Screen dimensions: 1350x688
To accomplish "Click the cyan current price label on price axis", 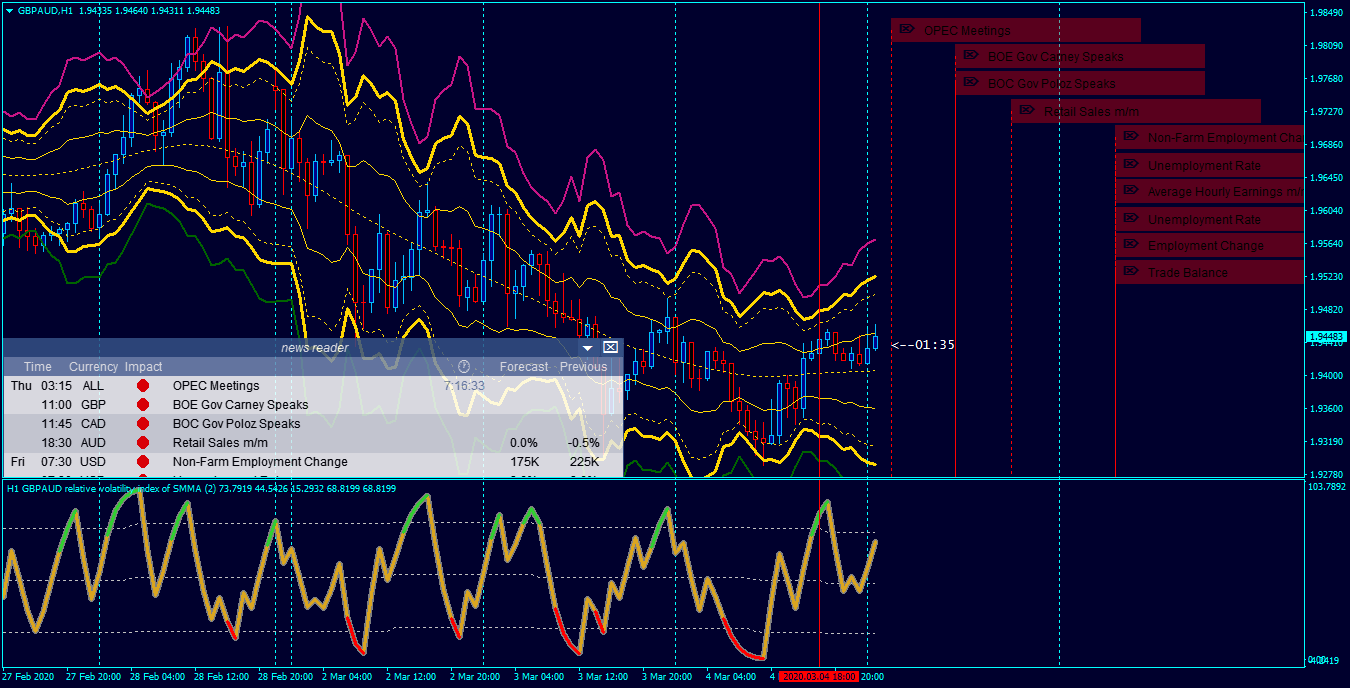I will (1326, 337).
